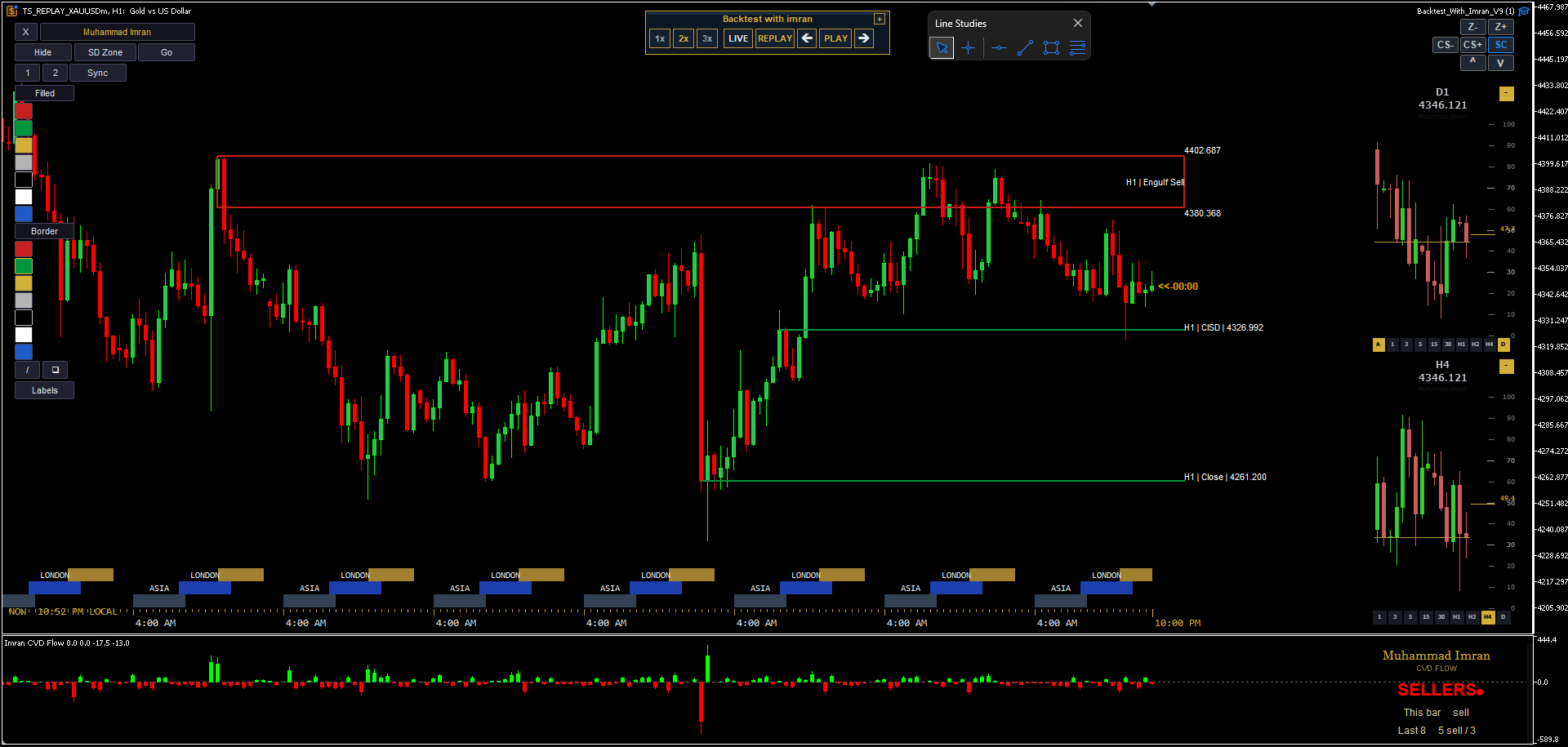Select the rectangle shape drawing tool

click(x=1052, y=48)
